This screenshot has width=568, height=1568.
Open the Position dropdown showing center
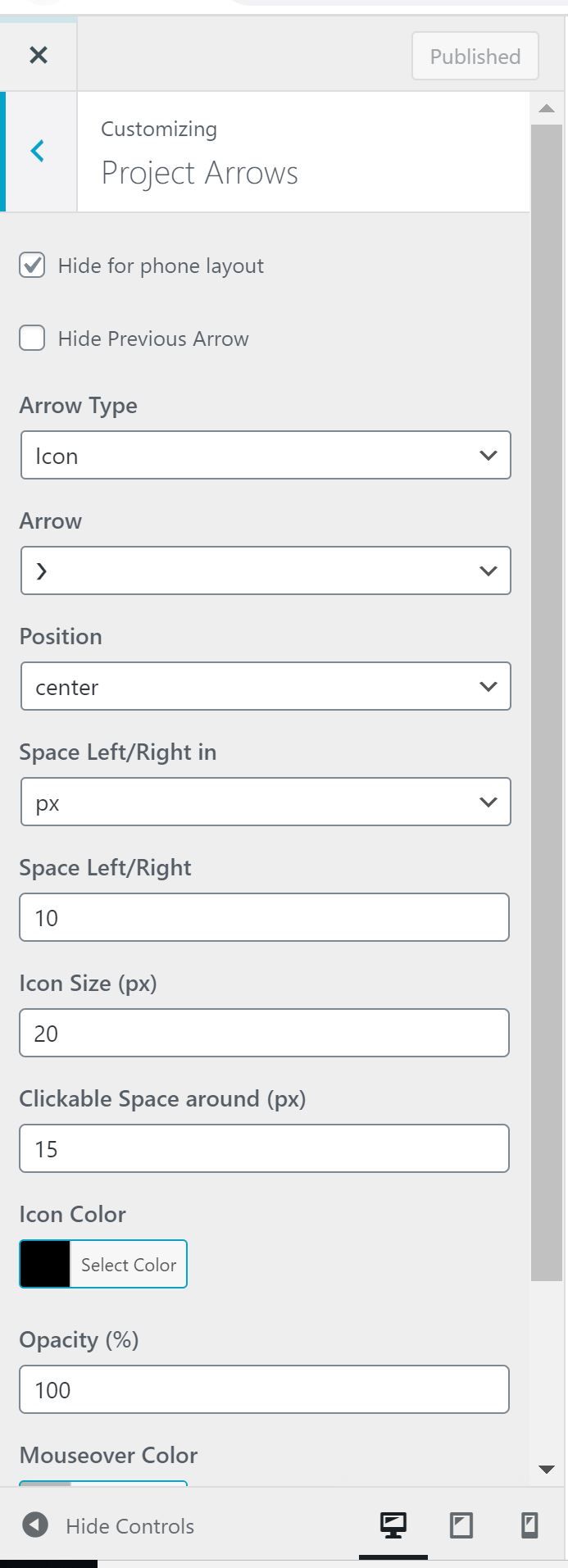[266, 686]
